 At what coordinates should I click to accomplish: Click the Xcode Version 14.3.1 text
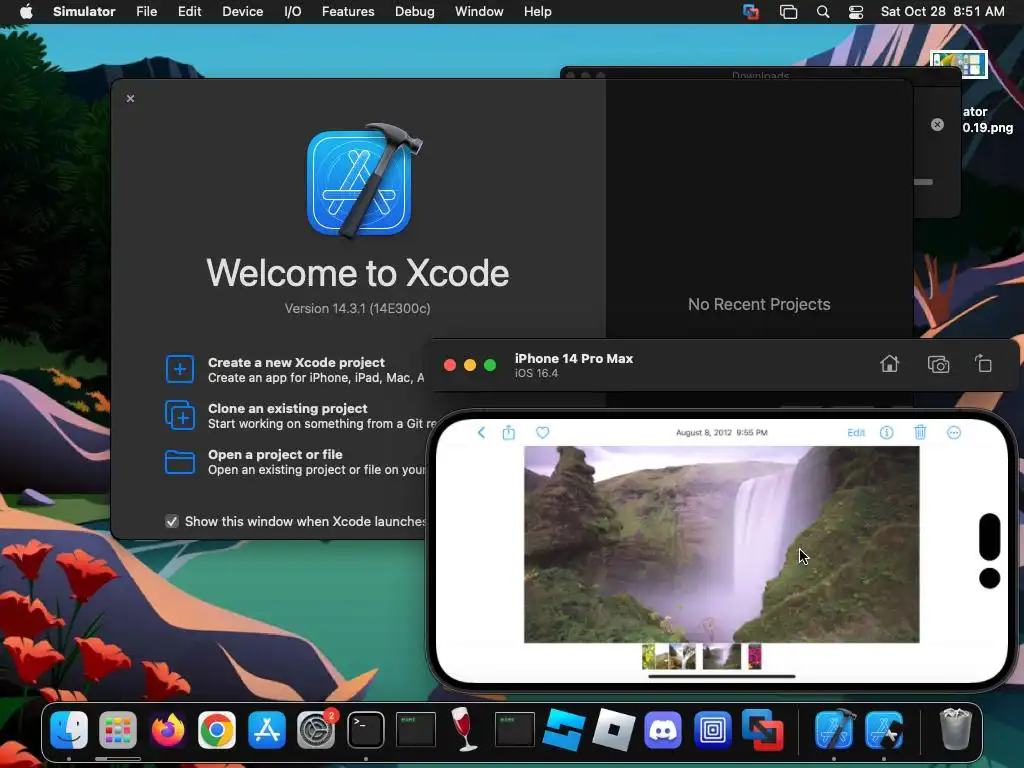357,308
